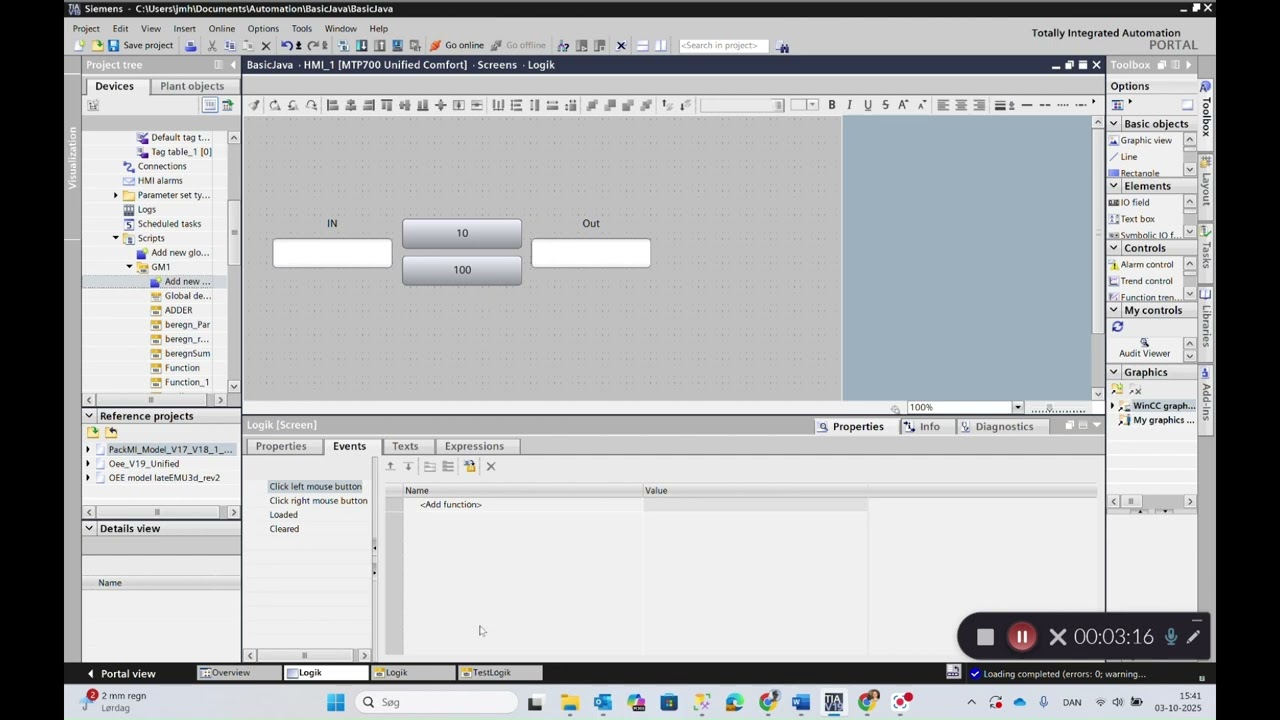
Task: Click the Delete X icon beside paste
Action: coord(266,45)
